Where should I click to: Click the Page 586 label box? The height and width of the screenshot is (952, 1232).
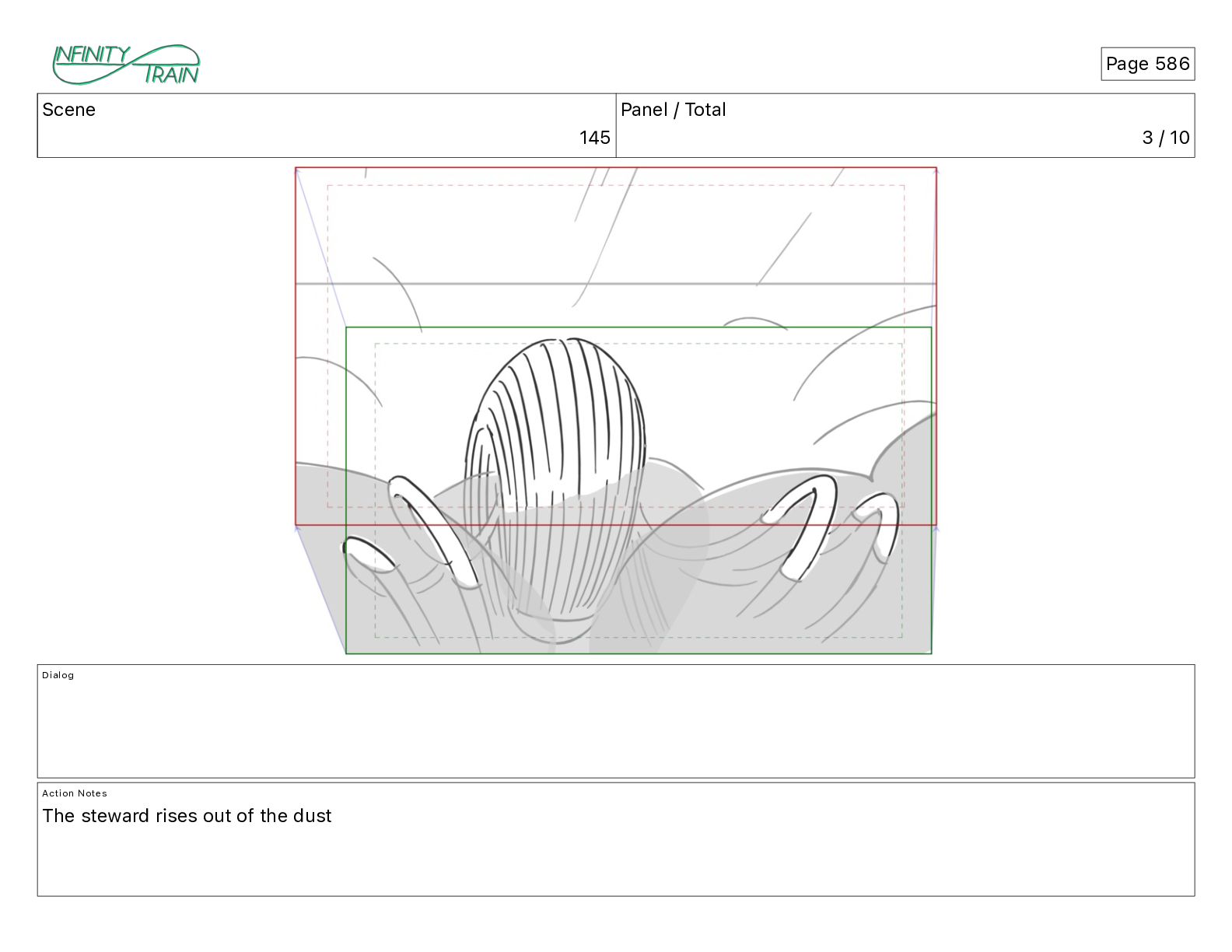pos(1147,64)
